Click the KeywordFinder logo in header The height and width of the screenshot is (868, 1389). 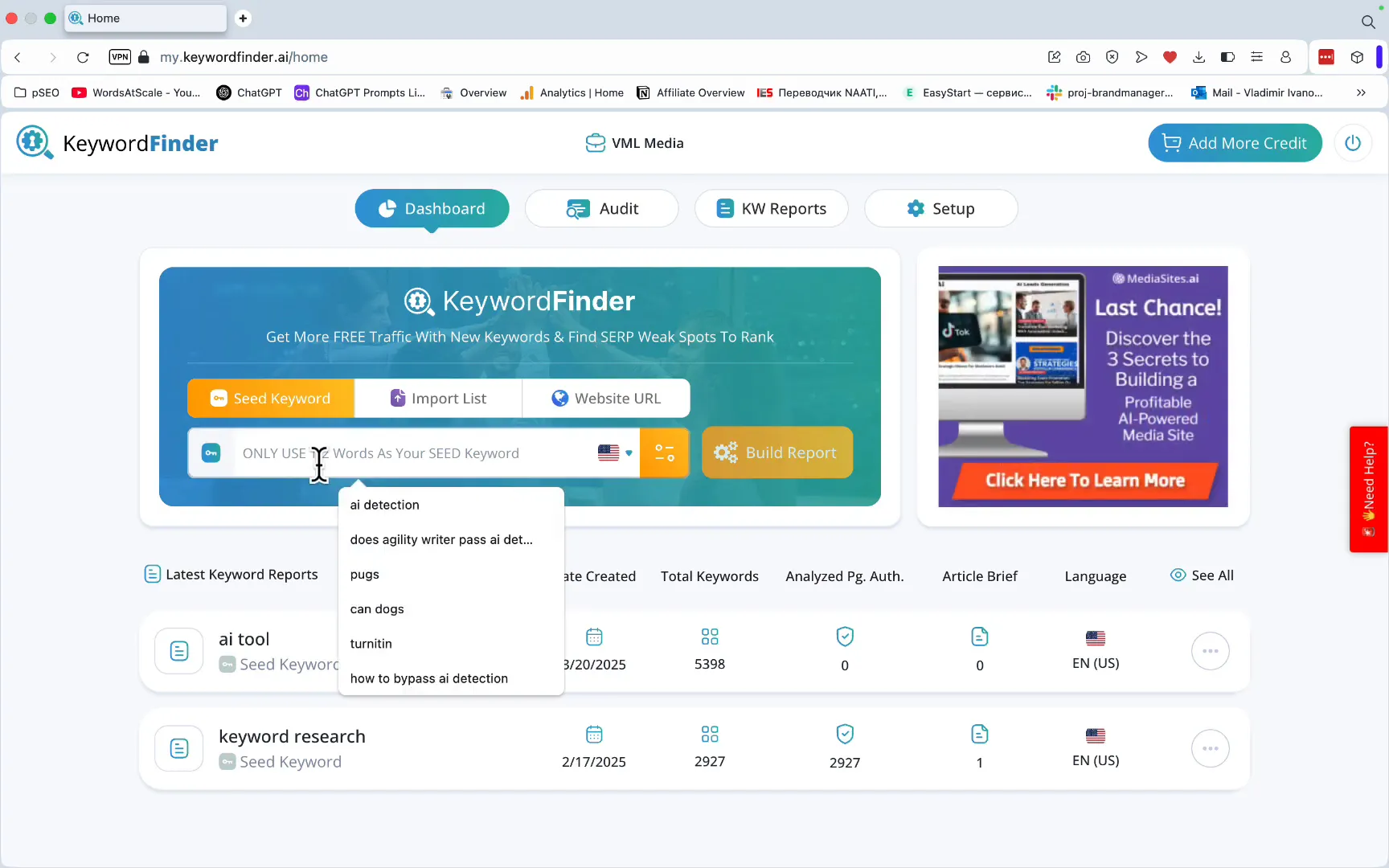pyautogui.click(x=117, y=143)
